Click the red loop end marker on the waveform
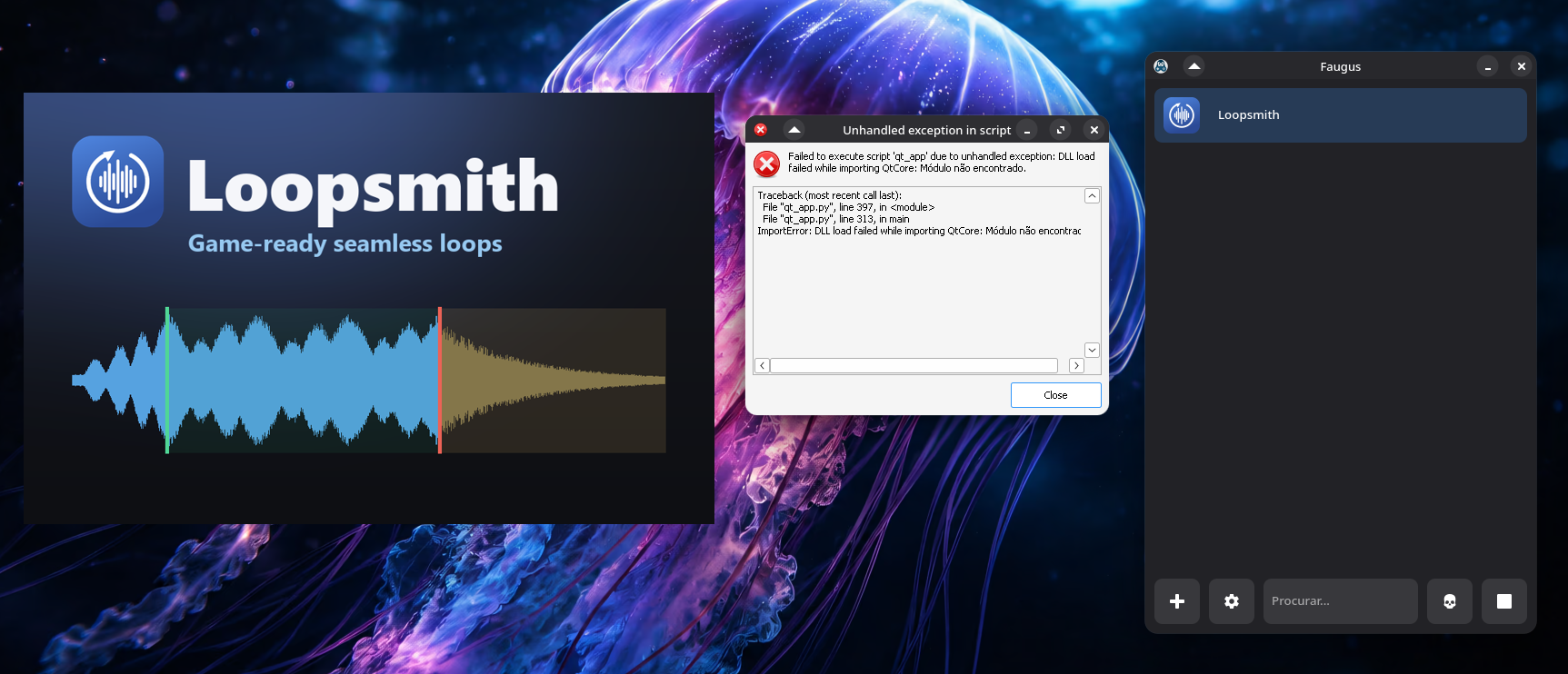Viewport: 1568px width, 674px height. (x=440, y=381)
